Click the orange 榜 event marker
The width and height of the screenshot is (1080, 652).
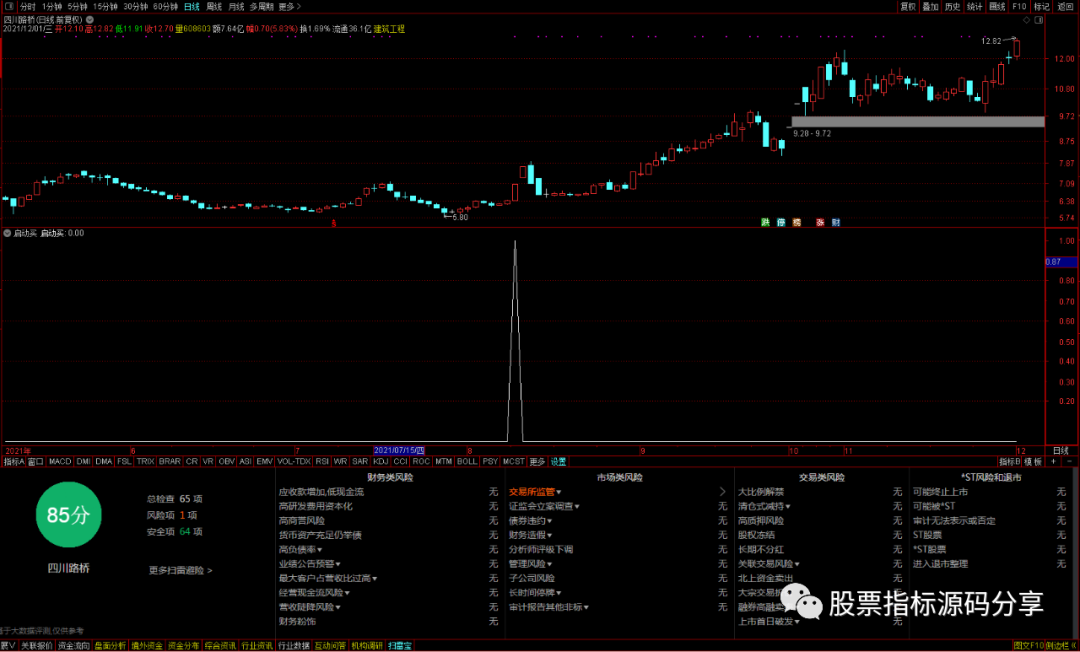point(797,222)
